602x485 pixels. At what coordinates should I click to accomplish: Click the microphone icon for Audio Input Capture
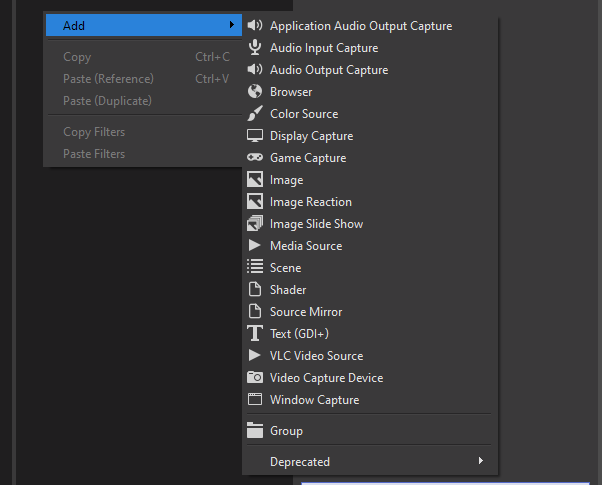click(x=255, y=47)
